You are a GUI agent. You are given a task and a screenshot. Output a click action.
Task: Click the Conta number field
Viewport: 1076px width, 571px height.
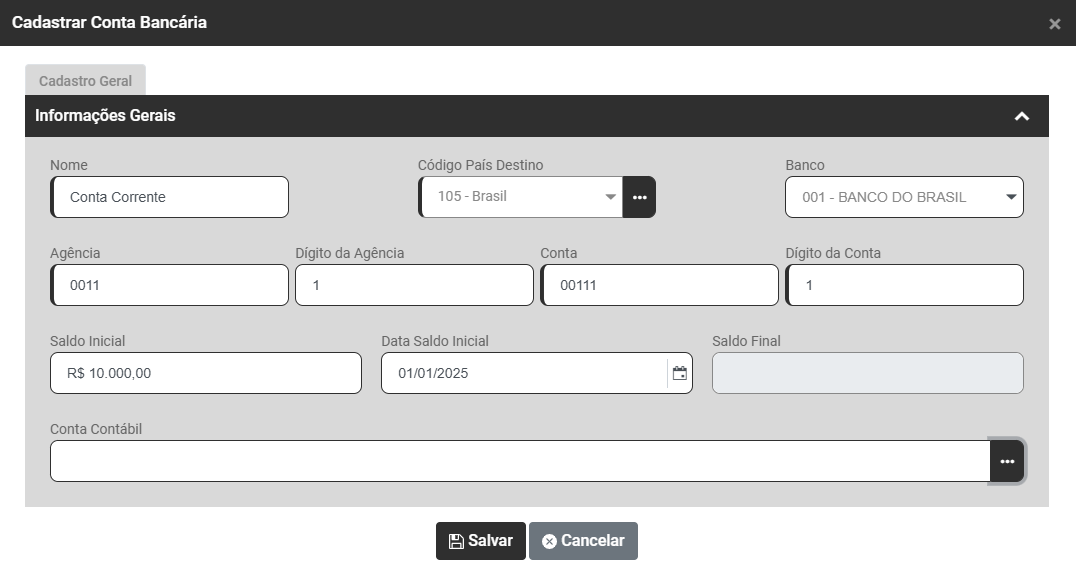tap(660, 285)
